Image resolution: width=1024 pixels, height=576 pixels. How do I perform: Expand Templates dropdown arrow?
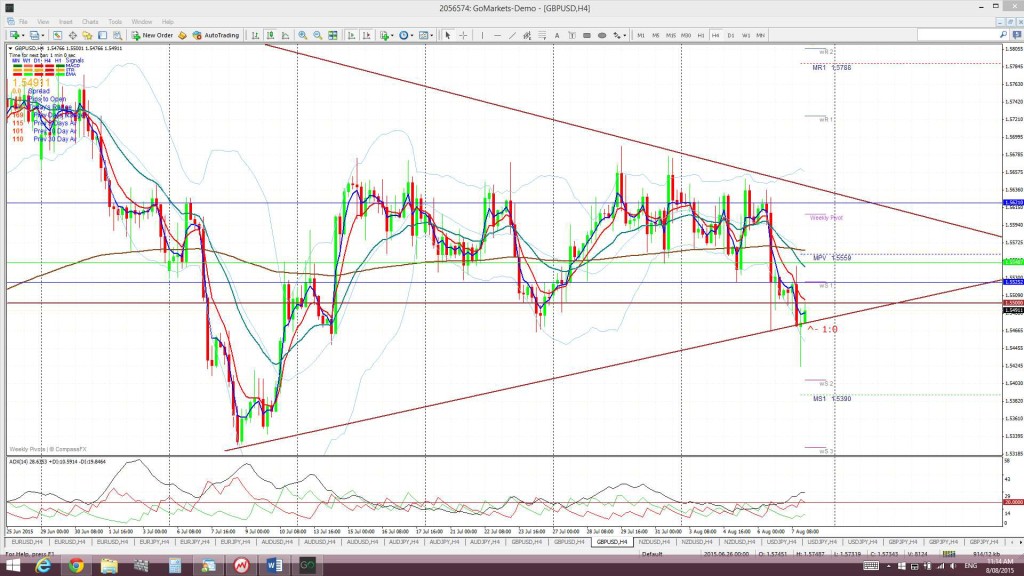pyautogui.click(x=432, y=35)
